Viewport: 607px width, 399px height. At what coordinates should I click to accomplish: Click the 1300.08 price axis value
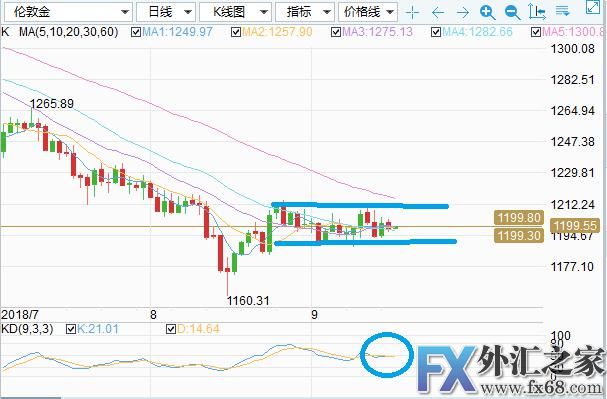click(573, 49)
